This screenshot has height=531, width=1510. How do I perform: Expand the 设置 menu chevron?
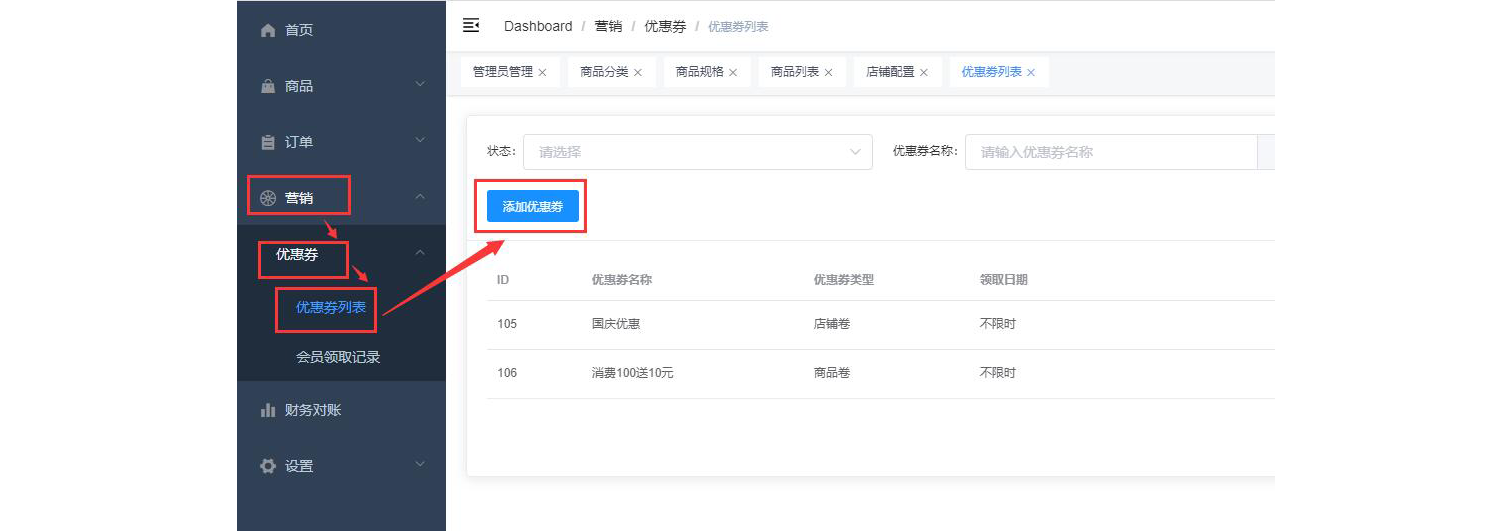[x=420, y=465]
